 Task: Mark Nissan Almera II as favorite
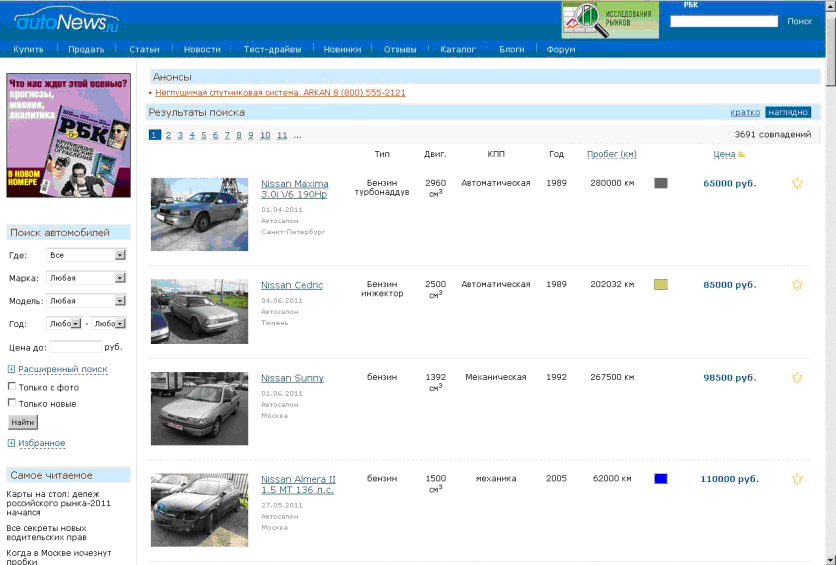coord(797,479)
